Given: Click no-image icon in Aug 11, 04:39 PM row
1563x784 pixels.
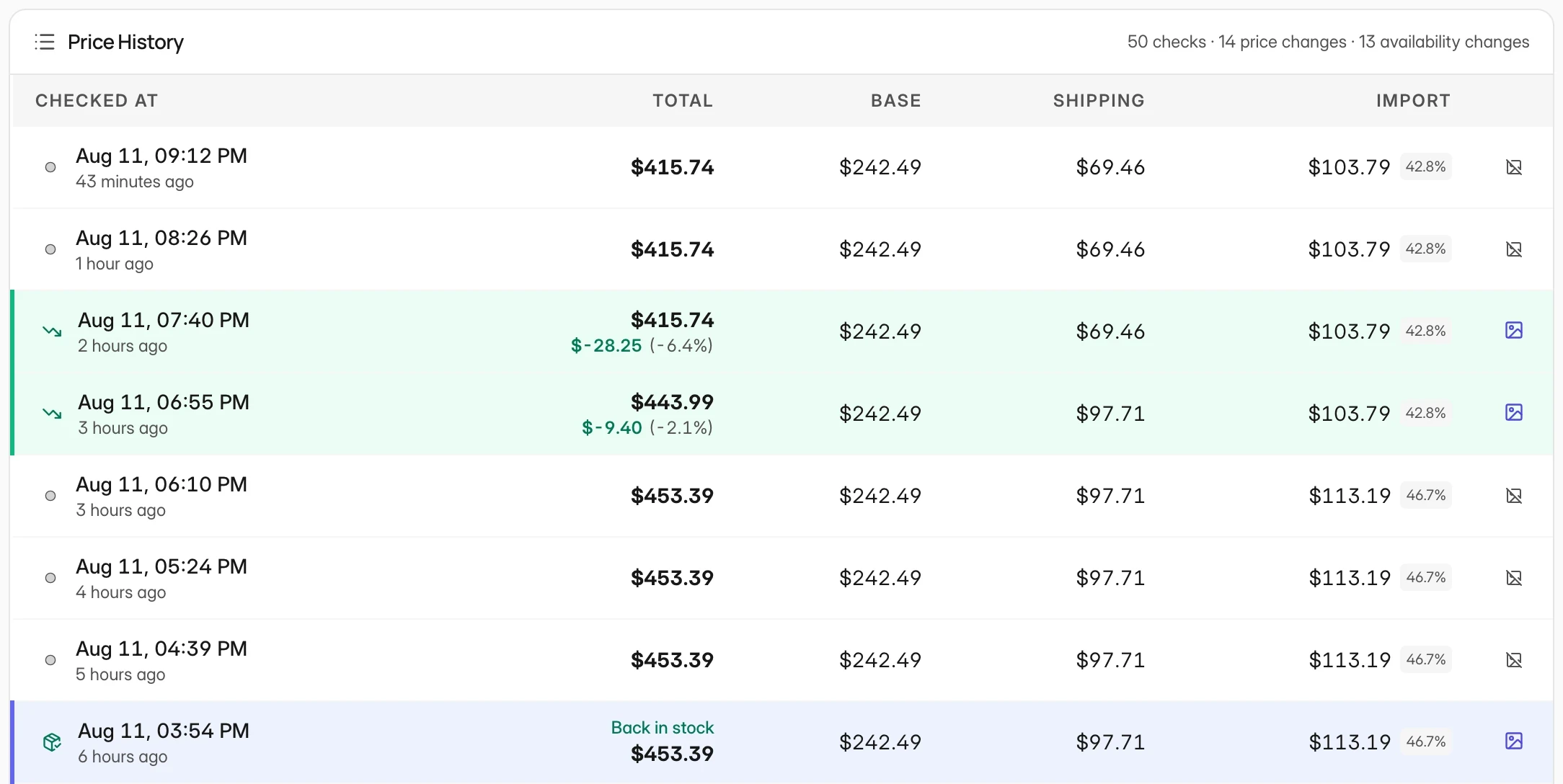Looking at the screenshot, I should point(1514,660).
